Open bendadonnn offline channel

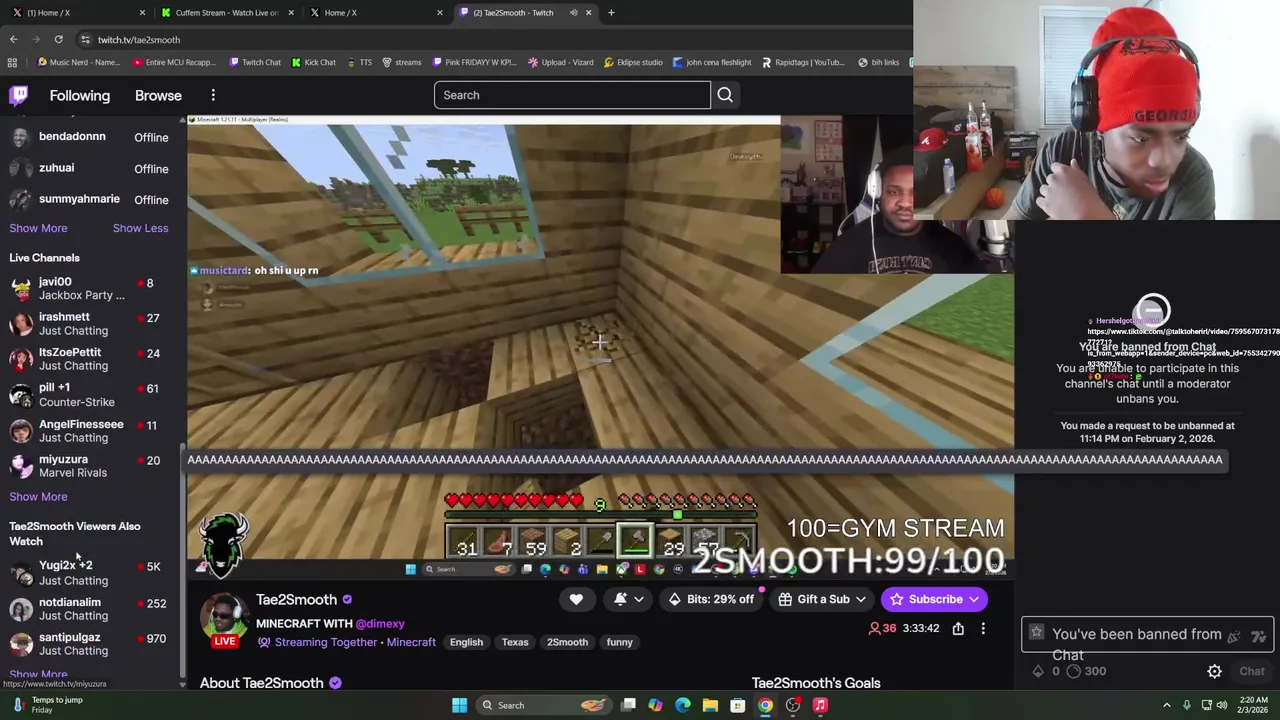[x=92, y=137]
